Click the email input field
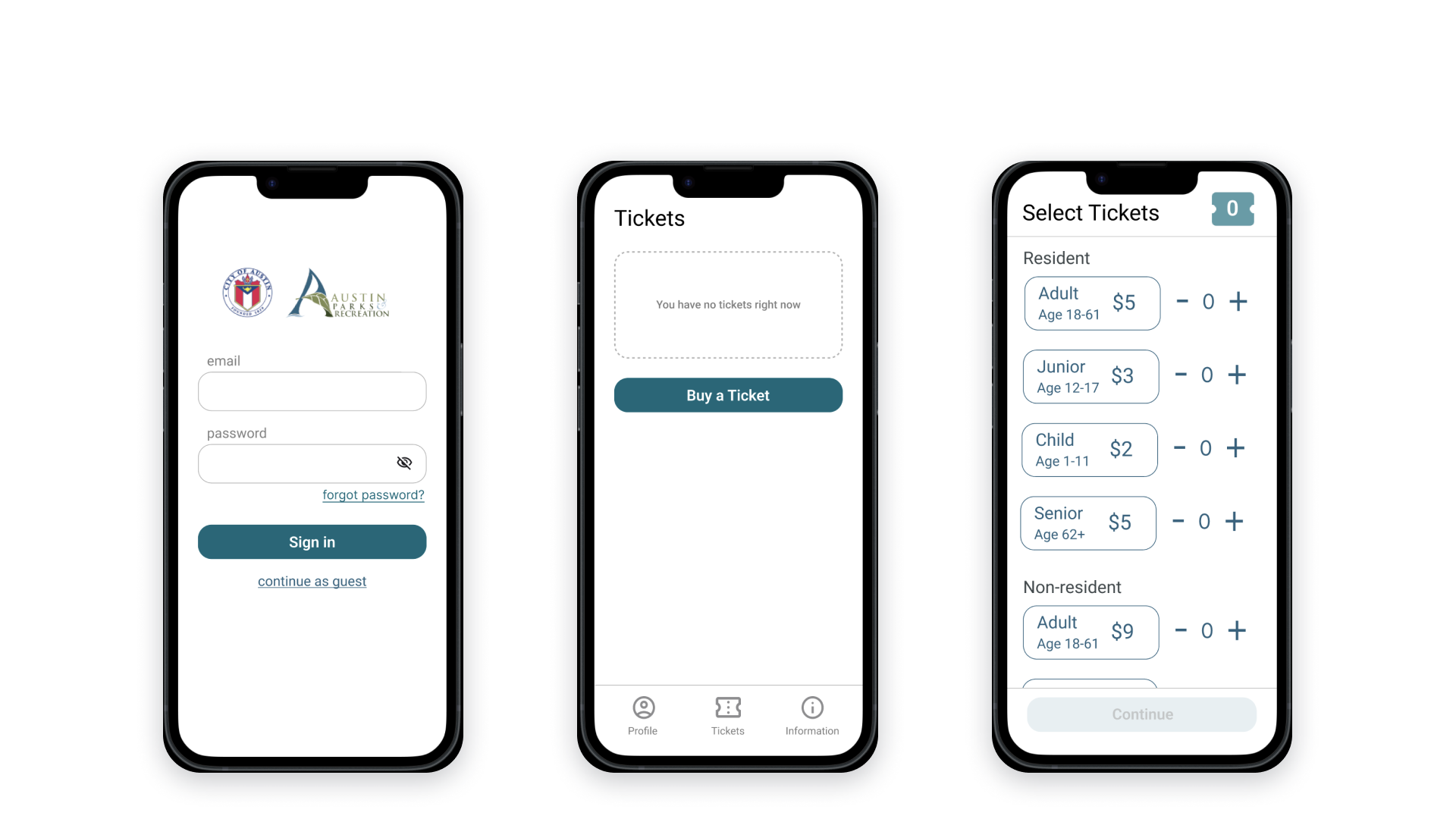 pyautogui.click(x=312, y=391)
